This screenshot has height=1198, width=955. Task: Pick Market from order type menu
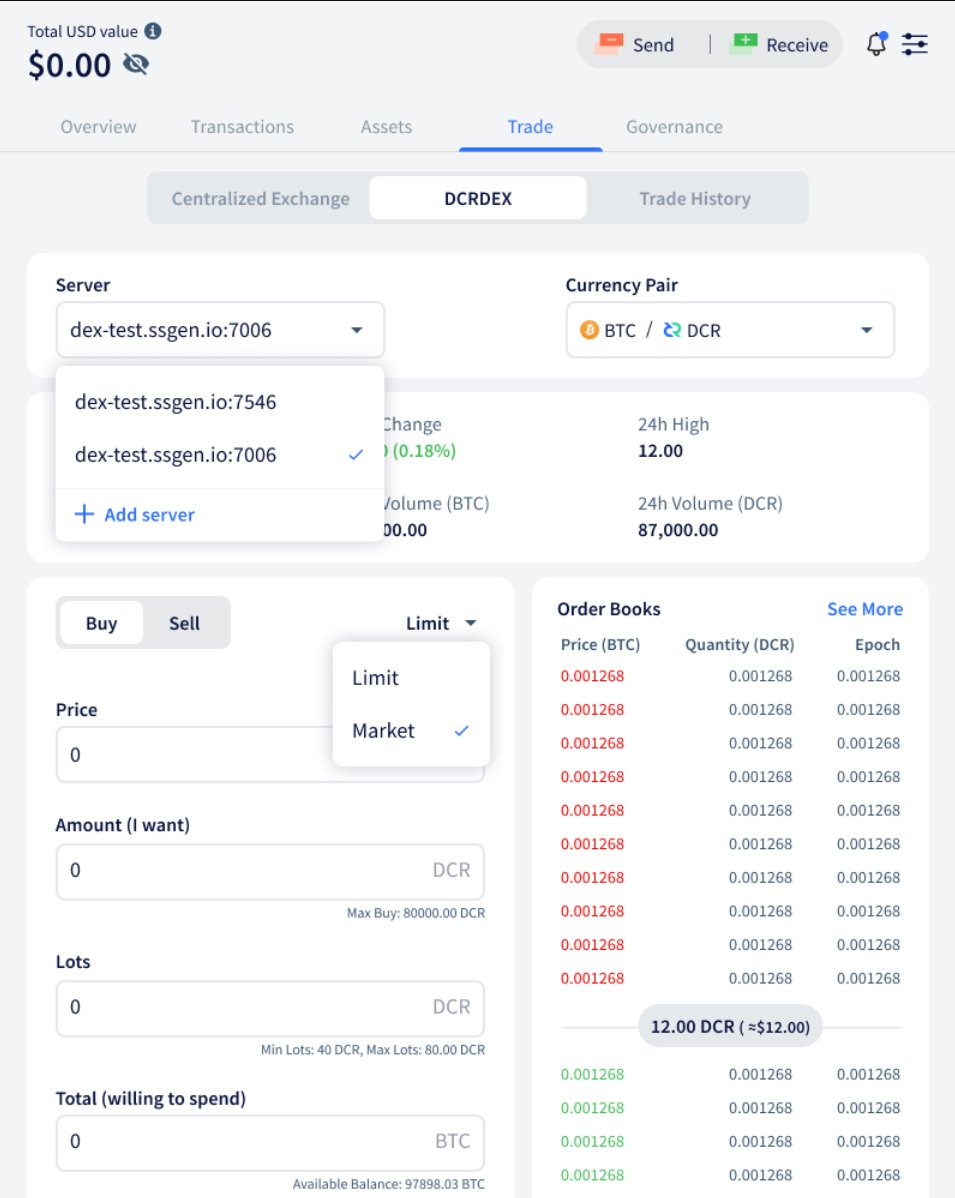coord(411,730)
